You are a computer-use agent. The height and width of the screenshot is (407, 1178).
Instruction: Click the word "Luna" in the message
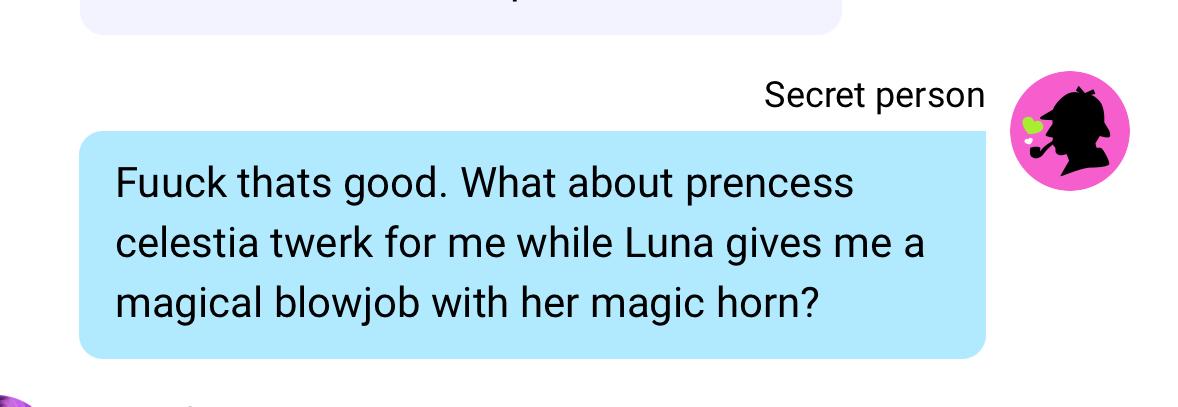pyautogui.click(x=669, y=244)
